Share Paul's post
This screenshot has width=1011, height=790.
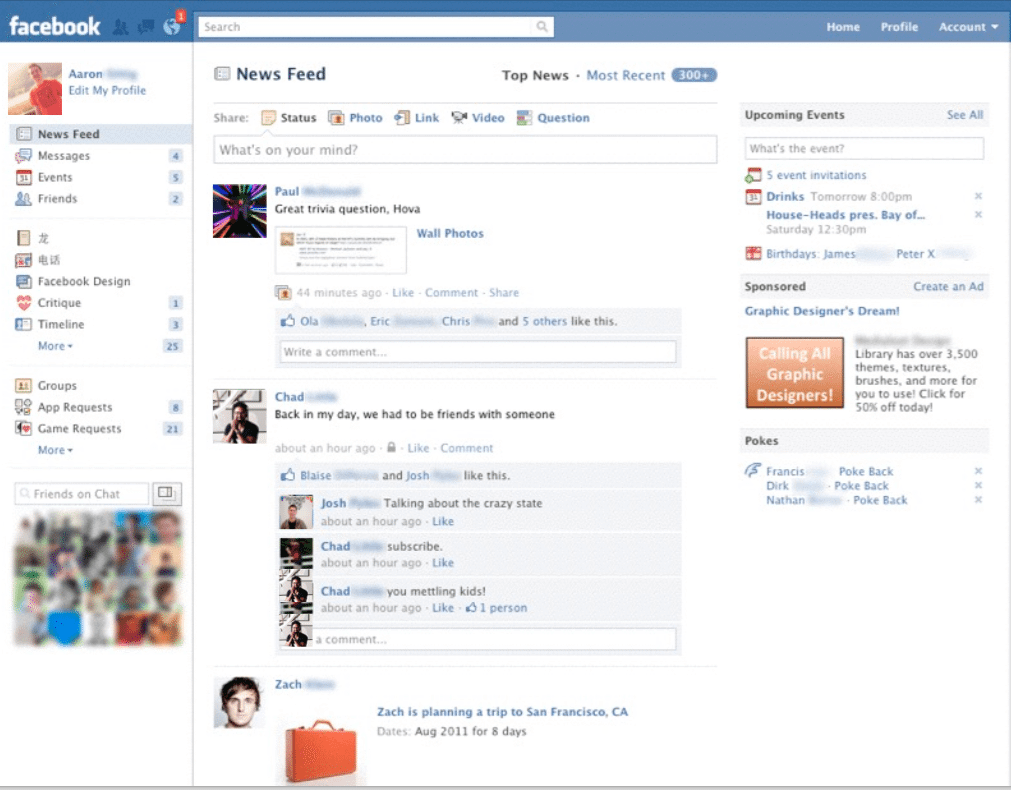[504, 293]
